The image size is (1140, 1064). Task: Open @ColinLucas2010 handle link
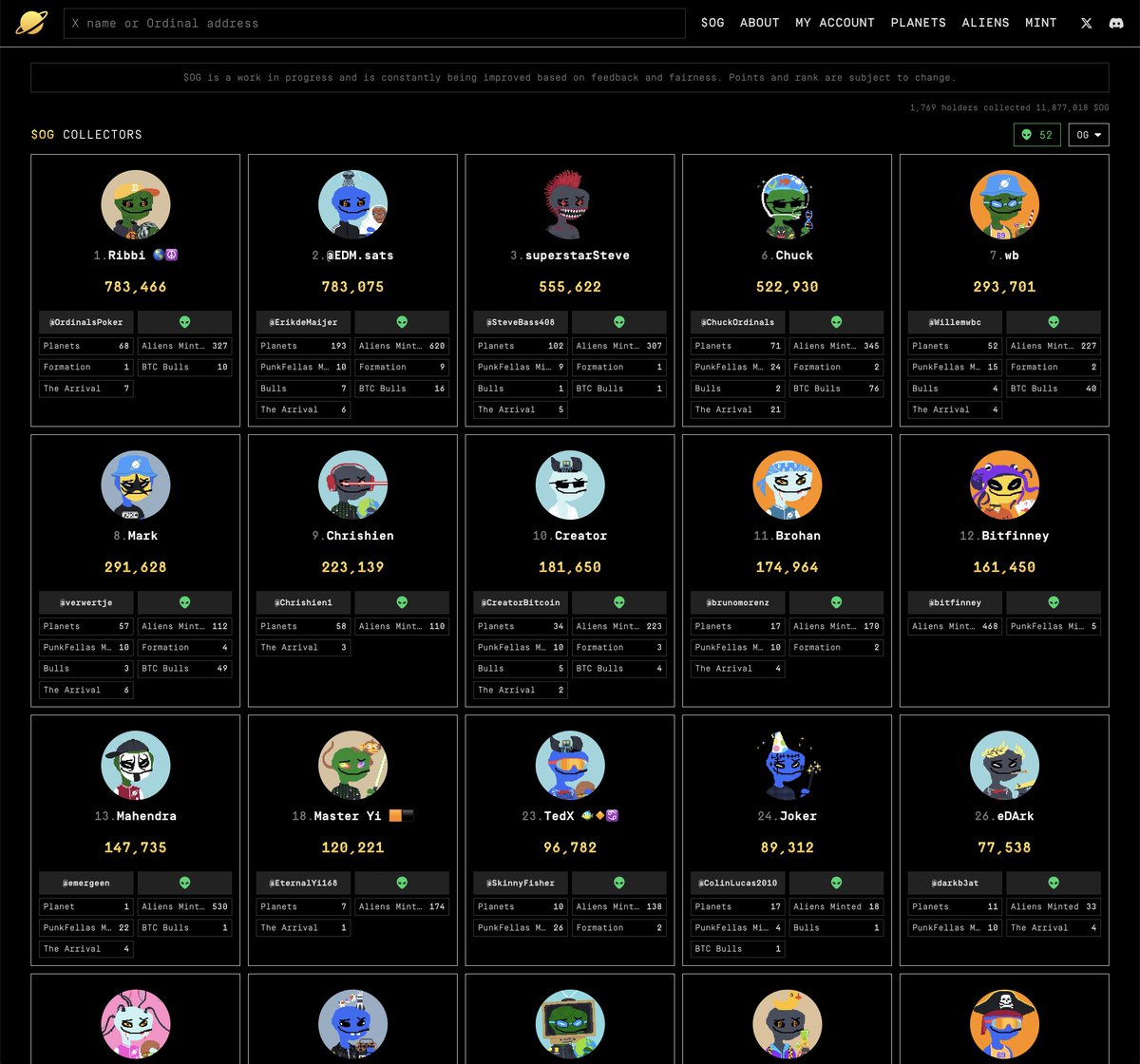(x=738, y=883)
